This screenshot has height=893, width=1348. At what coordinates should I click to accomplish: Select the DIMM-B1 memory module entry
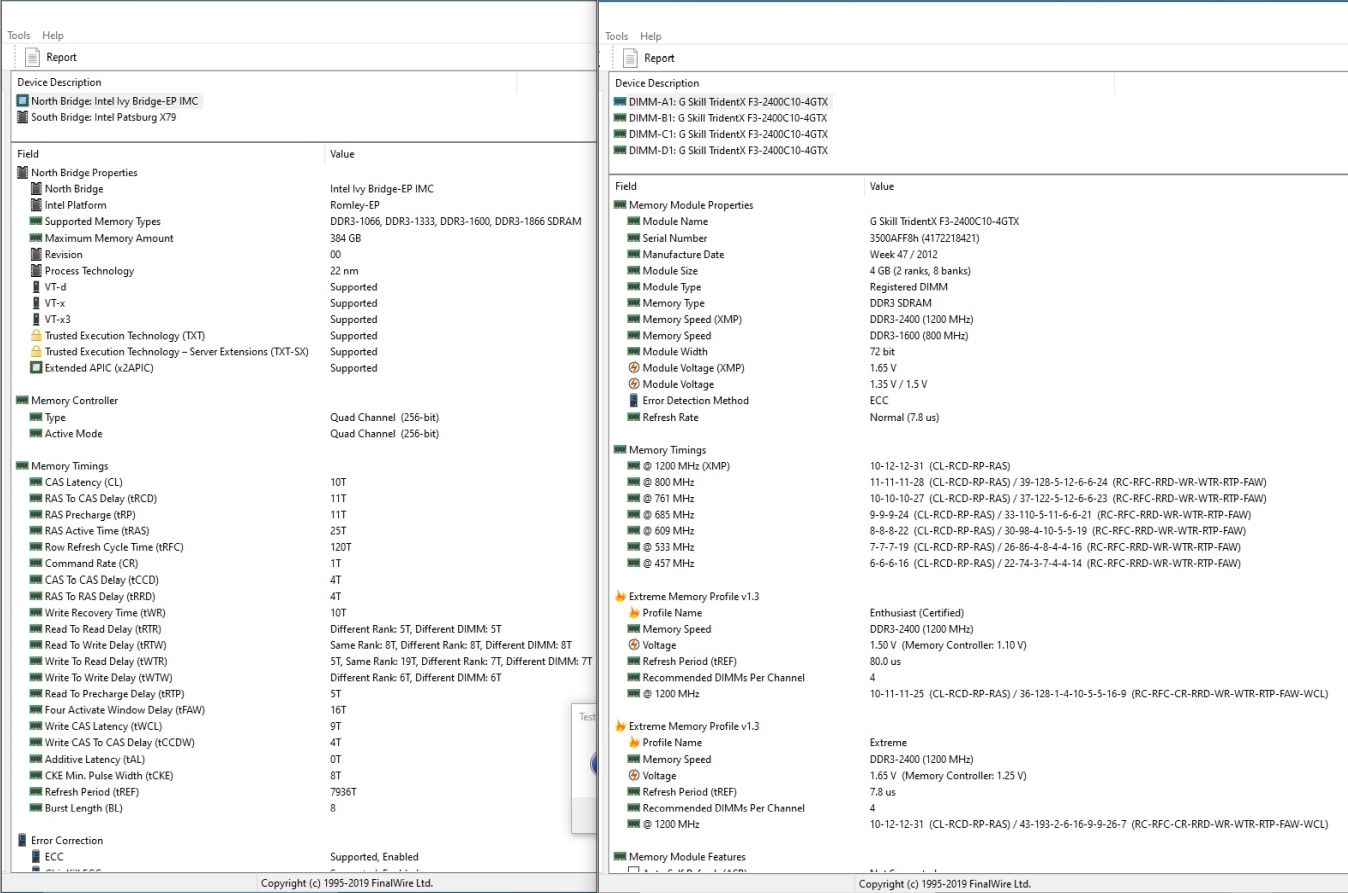720,118
